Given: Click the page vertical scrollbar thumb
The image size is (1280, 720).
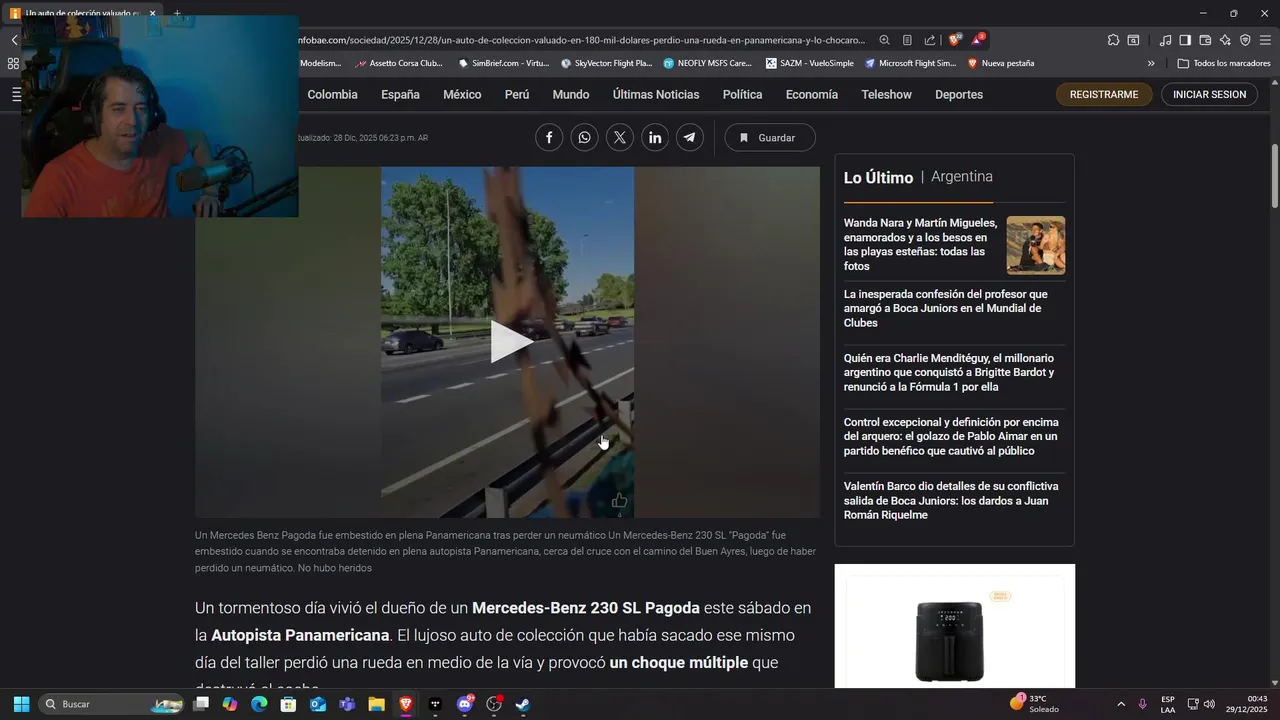Looking at the screenshot, I should tap(1275, 176).
